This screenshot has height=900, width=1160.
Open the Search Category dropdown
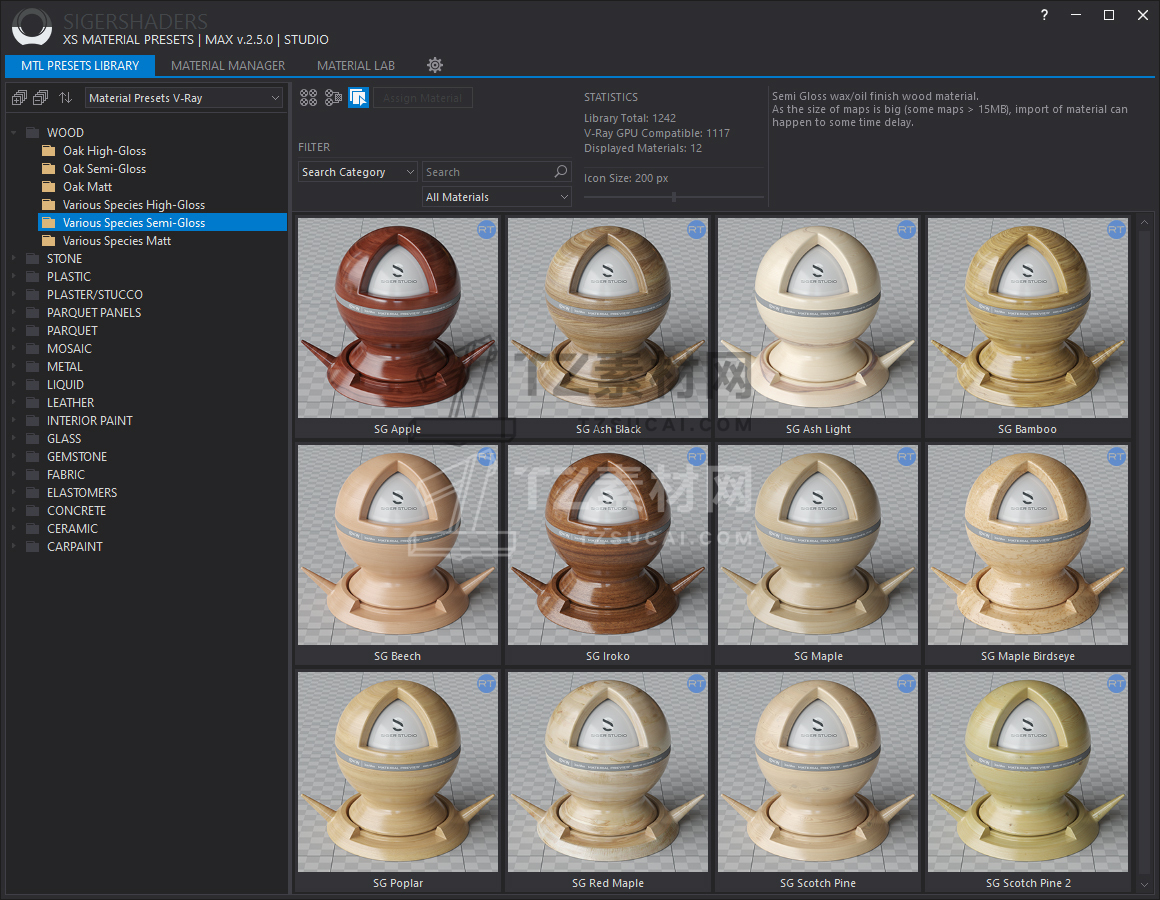tap(358, 172)
